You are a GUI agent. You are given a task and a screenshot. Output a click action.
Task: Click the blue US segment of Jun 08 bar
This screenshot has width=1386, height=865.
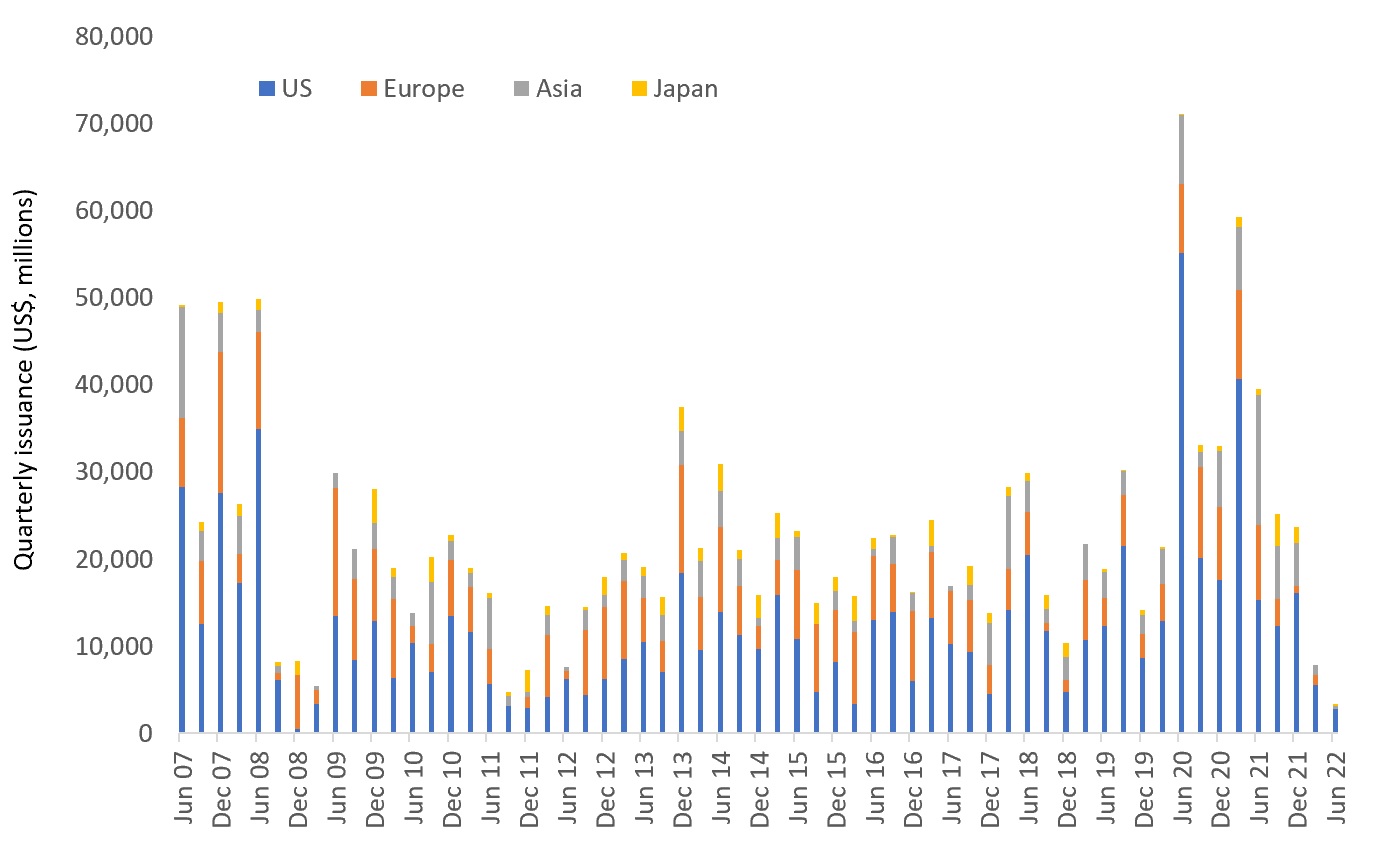pyautogui.click(x=258, y=581)
